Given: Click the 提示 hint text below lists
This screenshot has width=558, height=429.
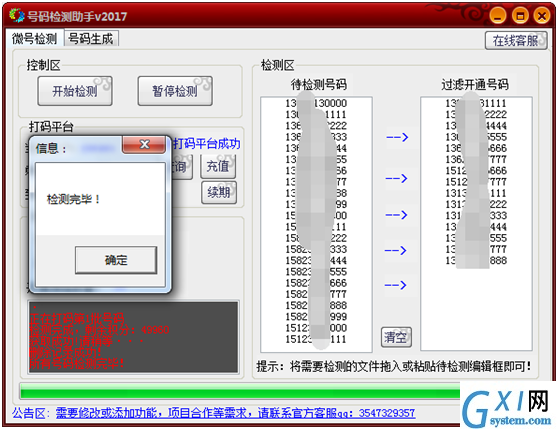Looking at the screenshot, I should pos(394,366).
